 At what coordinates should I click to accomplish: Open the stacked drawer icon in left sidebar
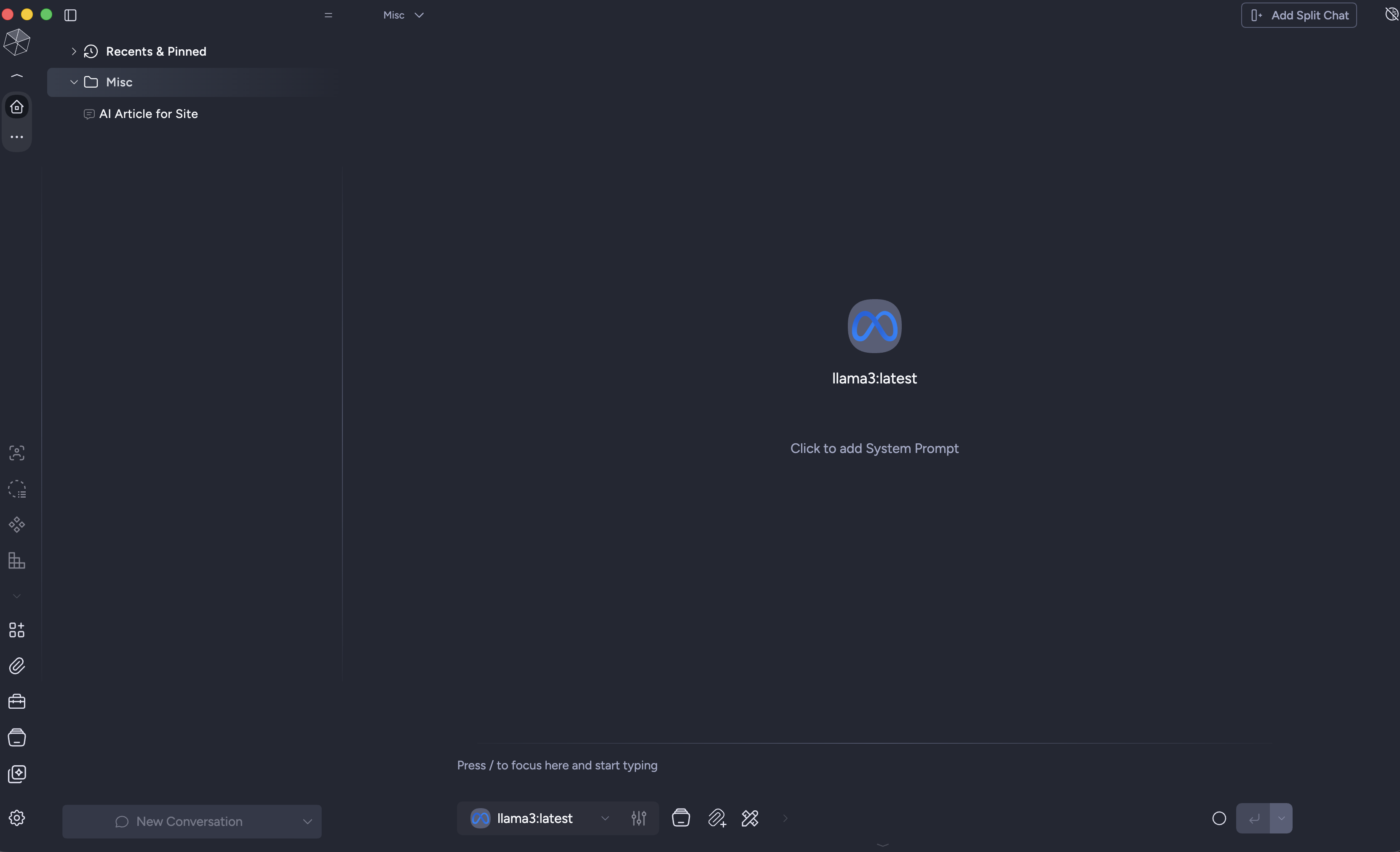(x=17, y=738)
